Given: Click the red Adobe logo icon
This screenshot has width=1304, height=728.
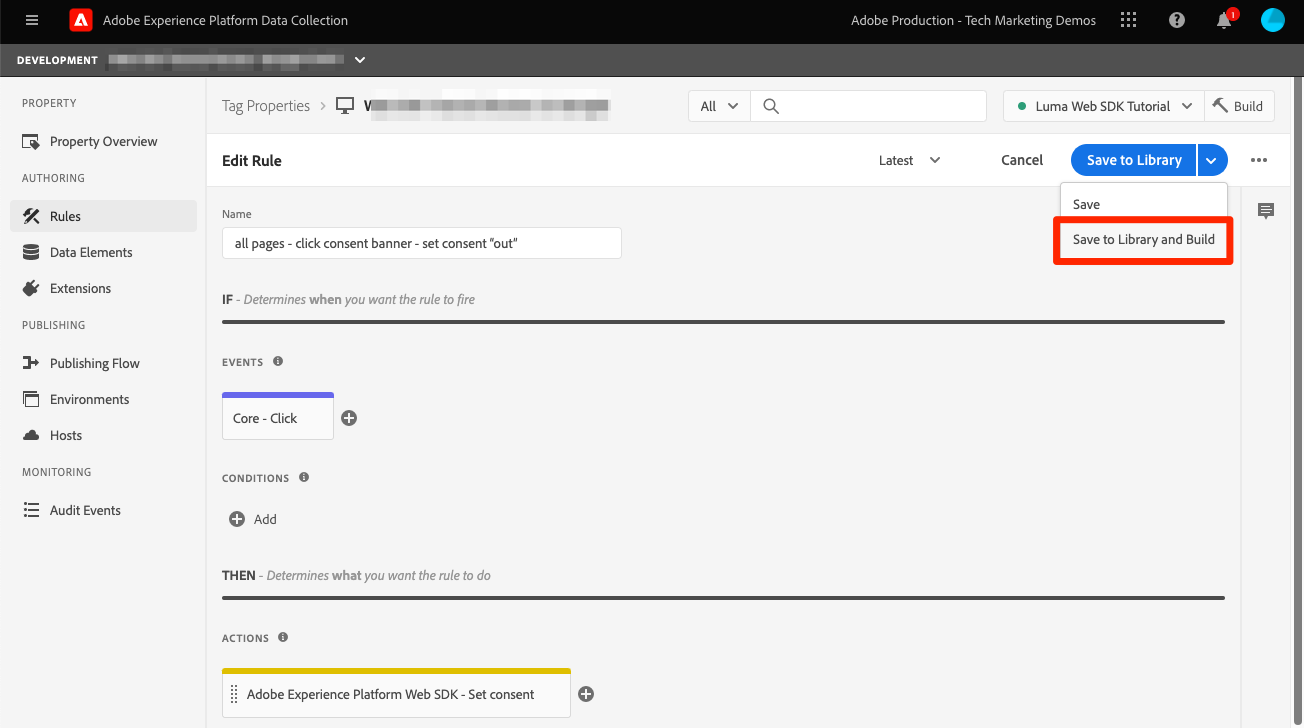Looking at the screenshot, I should (81, 20).
